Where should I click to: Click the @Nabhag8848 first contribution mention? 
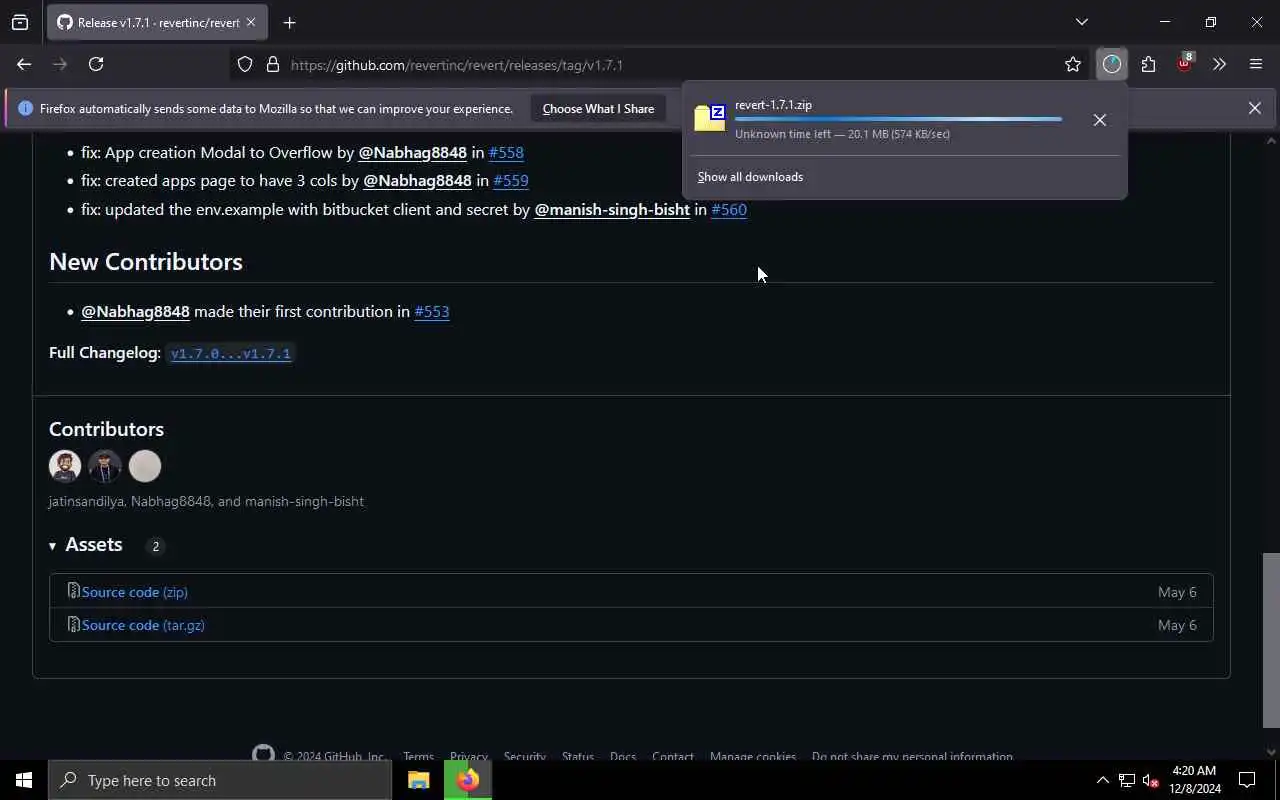pos(135,312)
